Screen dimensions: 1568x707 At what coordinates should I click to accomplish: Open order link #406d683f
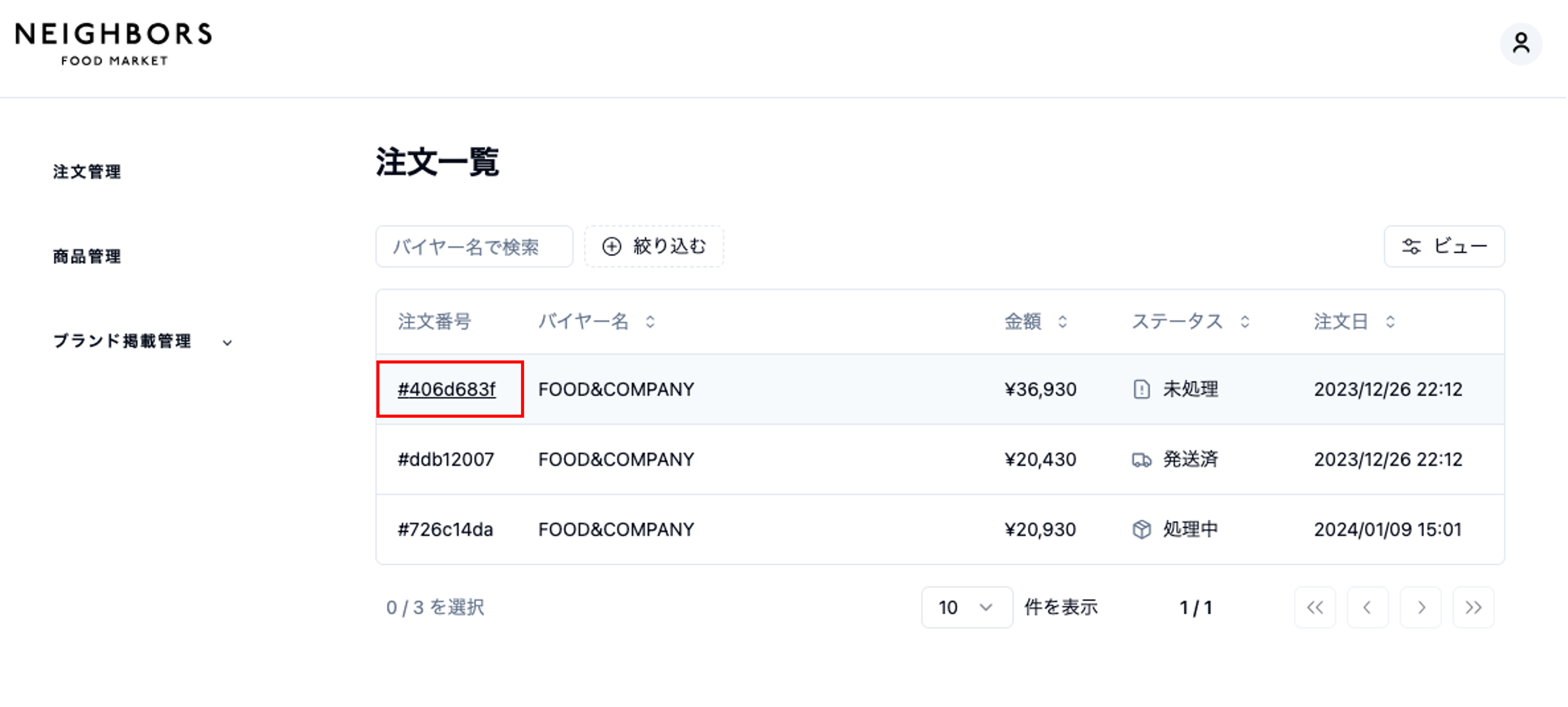coord(446,389)
